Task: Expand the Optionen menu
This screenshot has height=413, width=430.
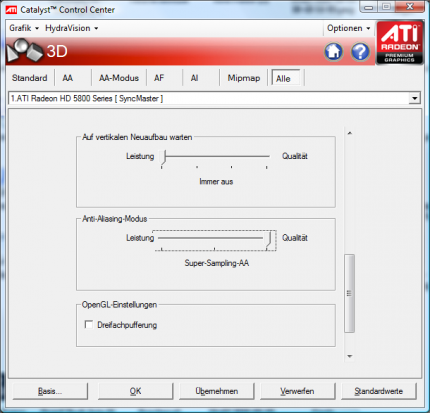Action: (x=348, y=28)
